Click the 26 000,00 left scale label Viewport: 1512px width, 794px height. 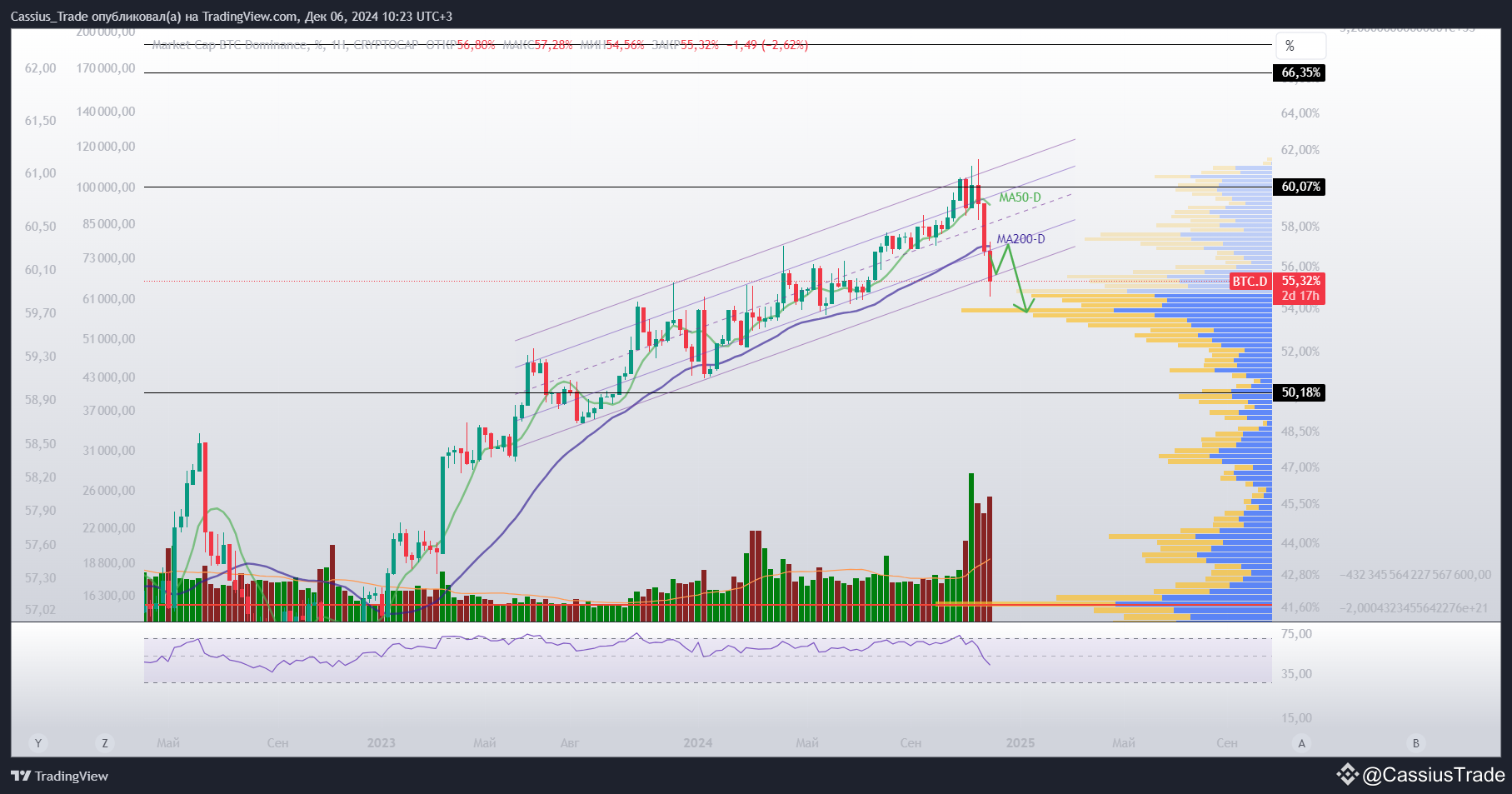[x=109, y=491]
